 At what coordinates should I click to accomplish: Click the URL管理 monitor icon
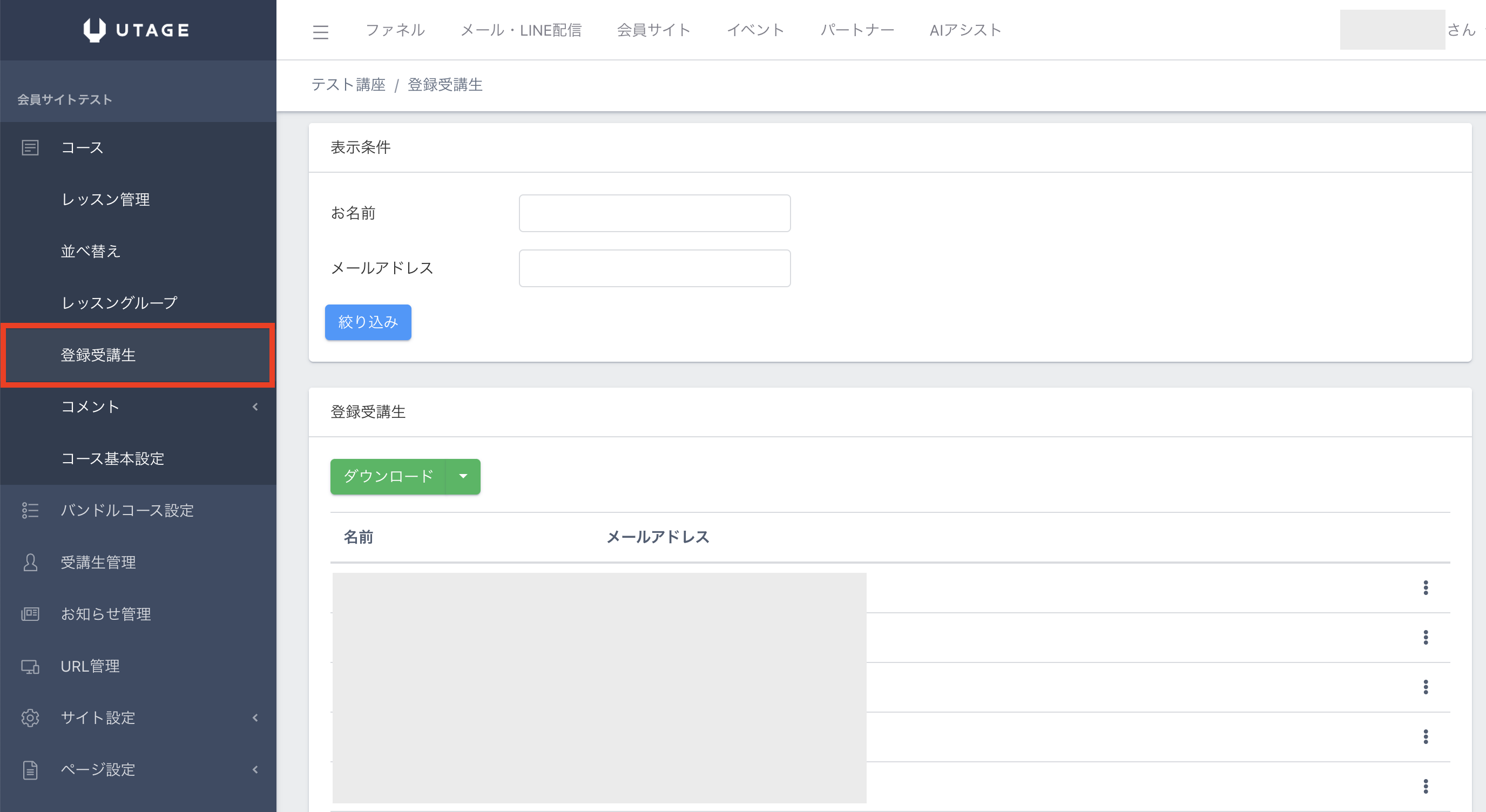(30, 667)
